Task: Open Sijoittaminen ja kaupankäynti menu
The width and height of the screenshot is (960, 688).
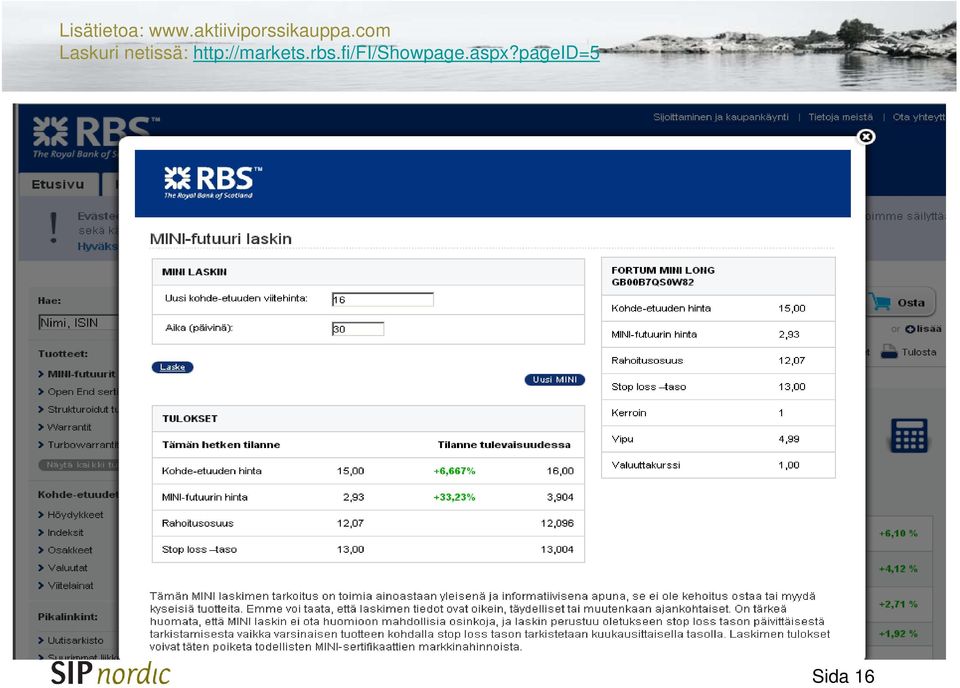Action: pos(721,117)
